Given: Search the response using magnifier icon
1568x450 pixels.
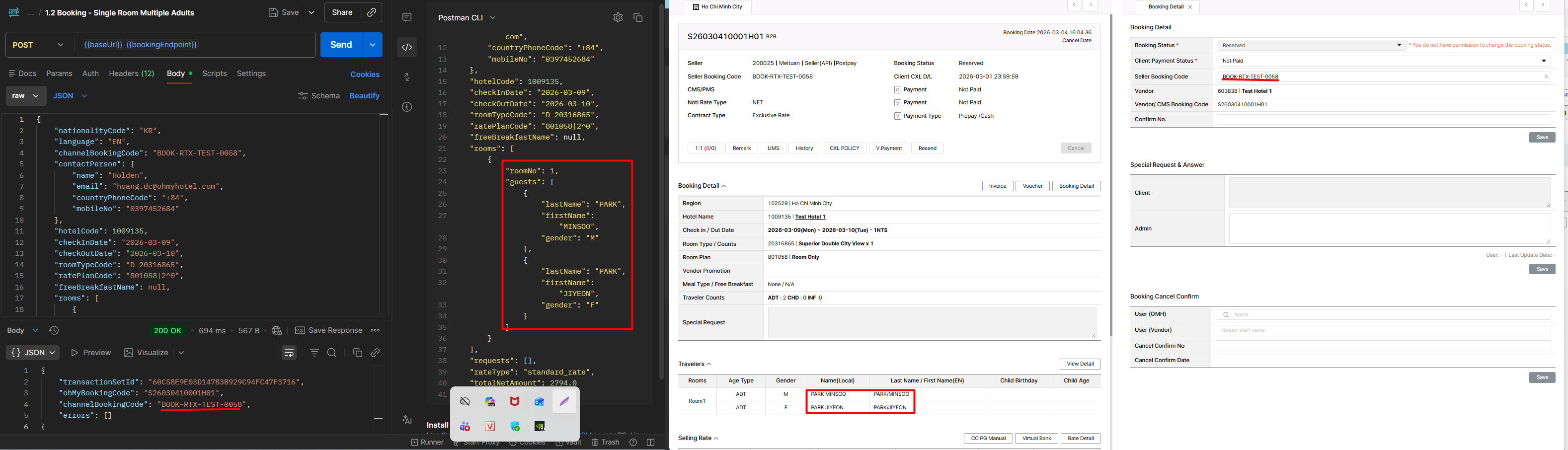Looking at the screenshot, I should click(332, 353).
